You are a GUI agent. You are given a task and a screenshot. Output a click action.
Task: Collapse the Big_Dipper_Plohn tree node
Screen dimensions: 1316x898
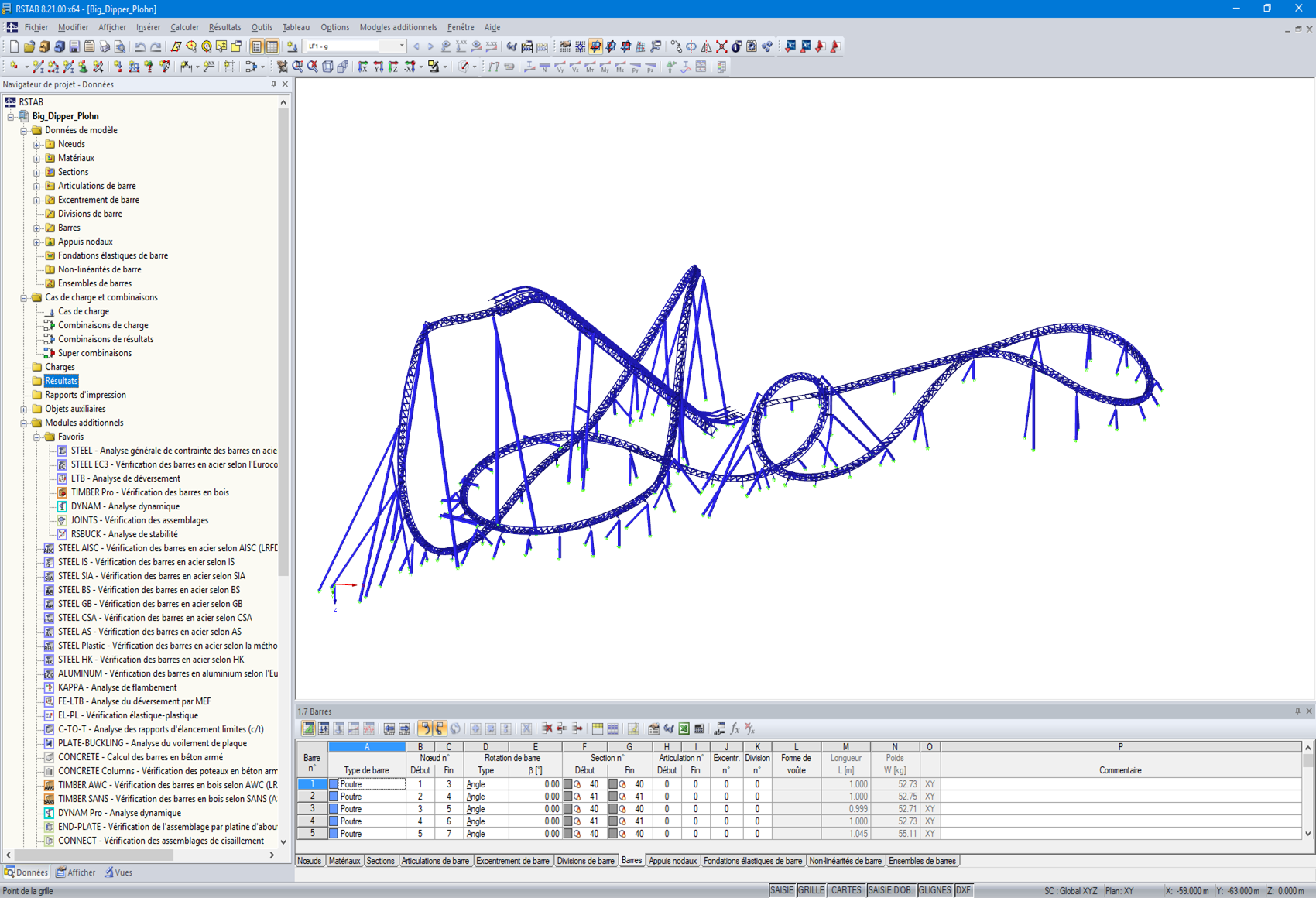11,116
